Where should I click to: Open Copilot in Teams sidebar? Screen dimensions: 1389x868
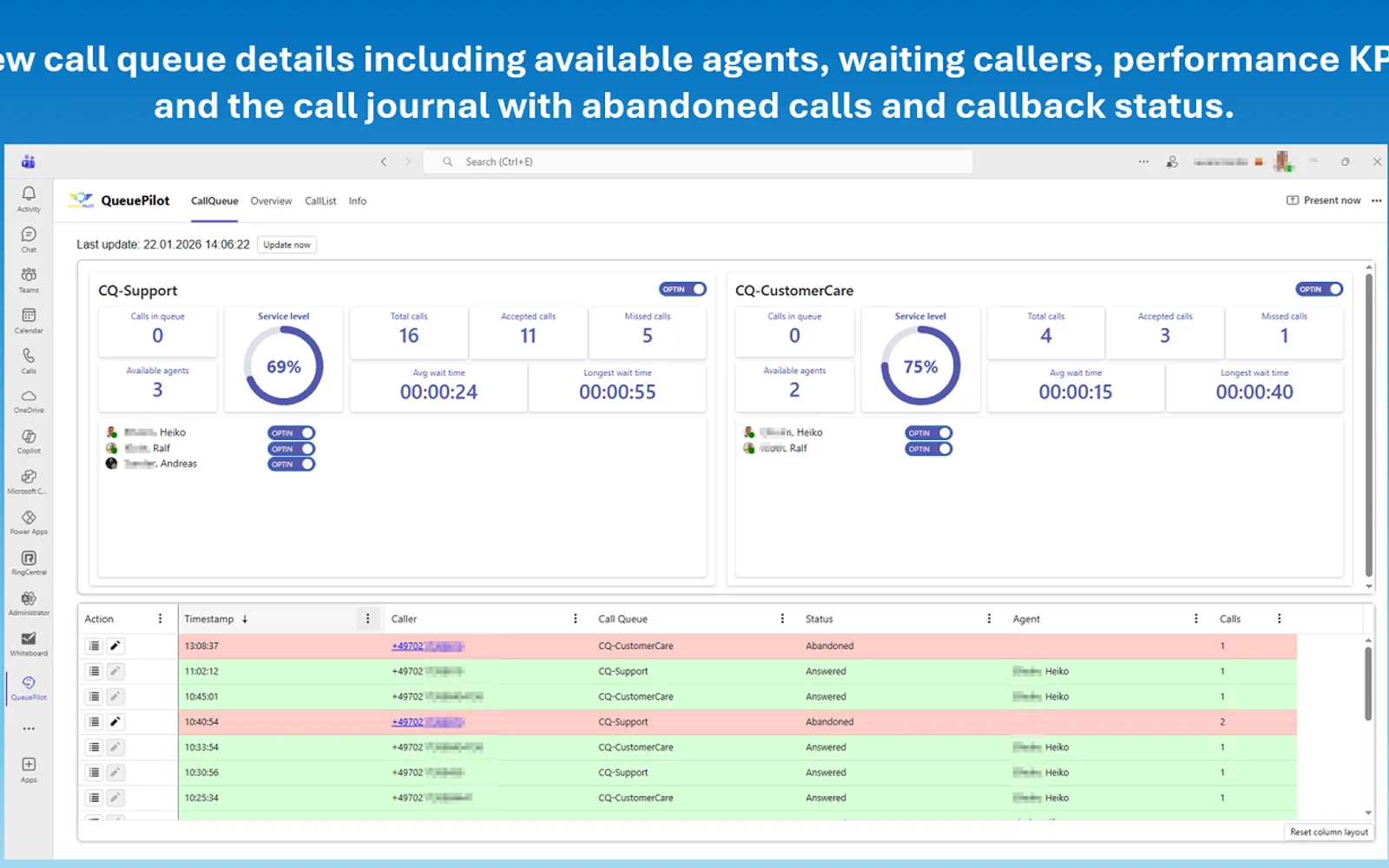click(29, 441)
